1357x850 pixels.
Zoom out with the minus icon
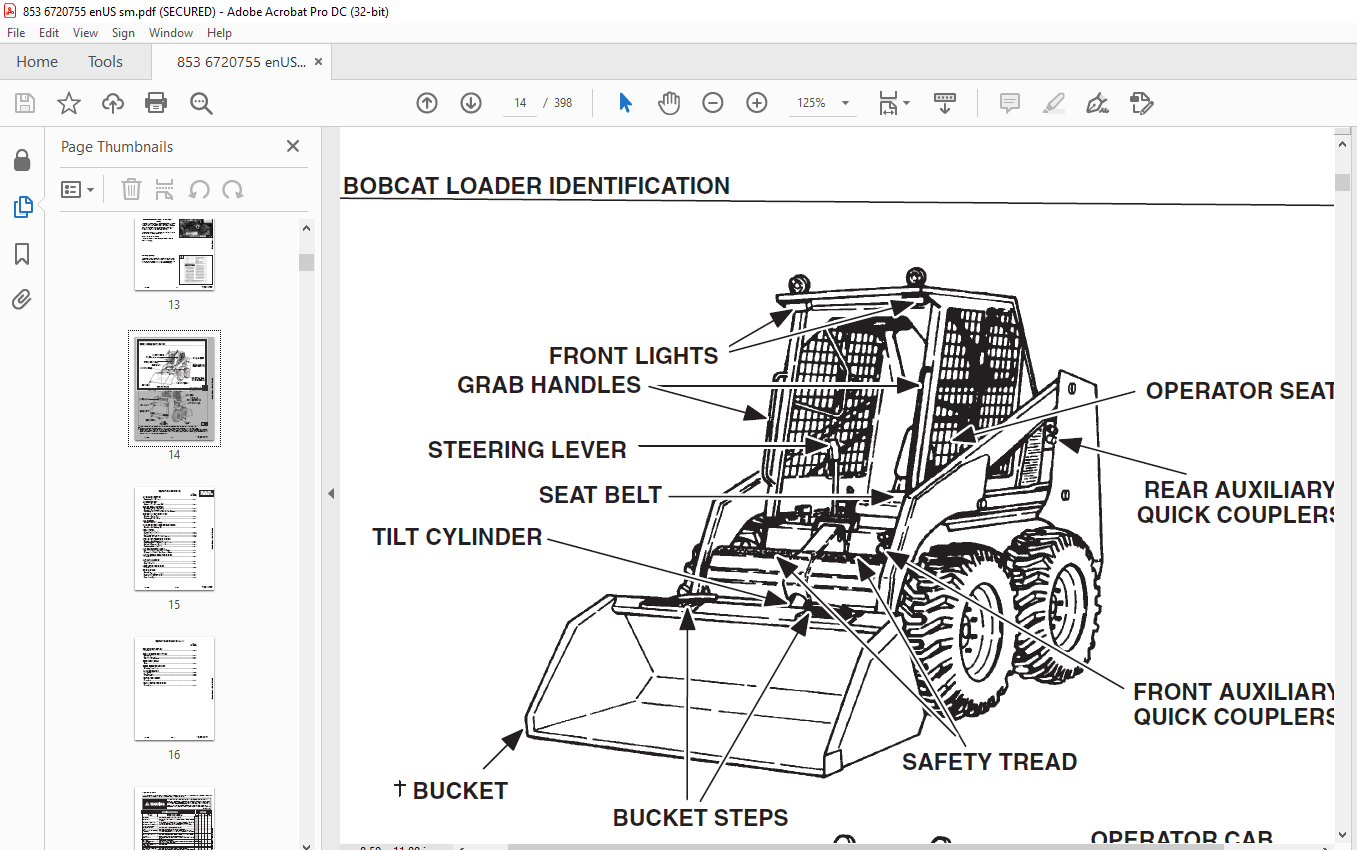[713, 103]
